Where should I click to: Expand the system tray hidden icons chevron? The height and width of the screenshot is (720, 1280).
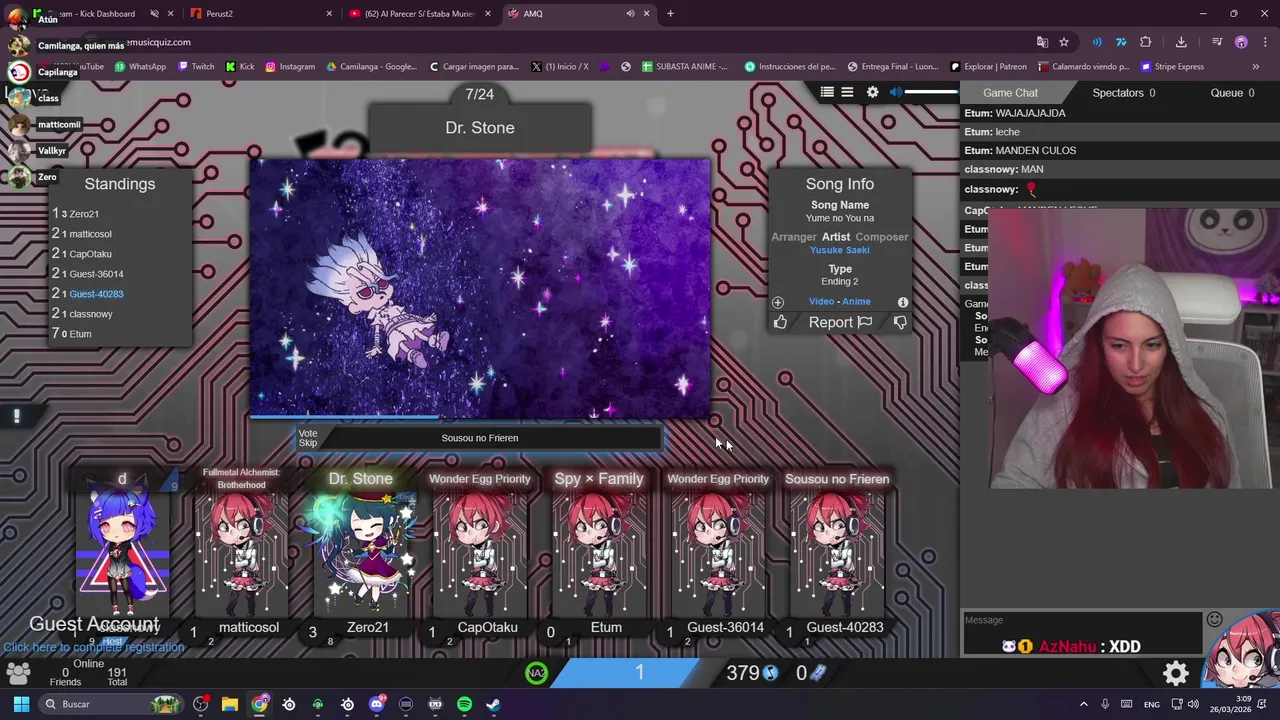[1083, 704]
